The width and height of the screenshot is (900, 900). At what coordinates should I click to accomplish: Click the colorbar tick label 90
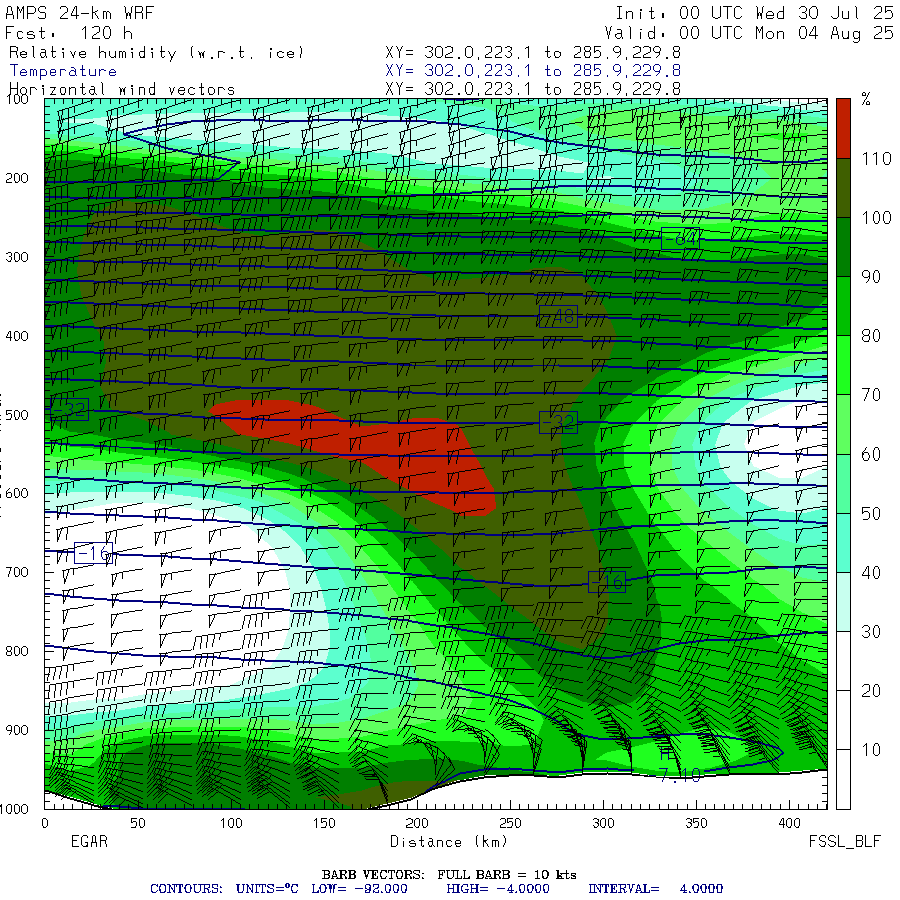(x=871, y=277)
